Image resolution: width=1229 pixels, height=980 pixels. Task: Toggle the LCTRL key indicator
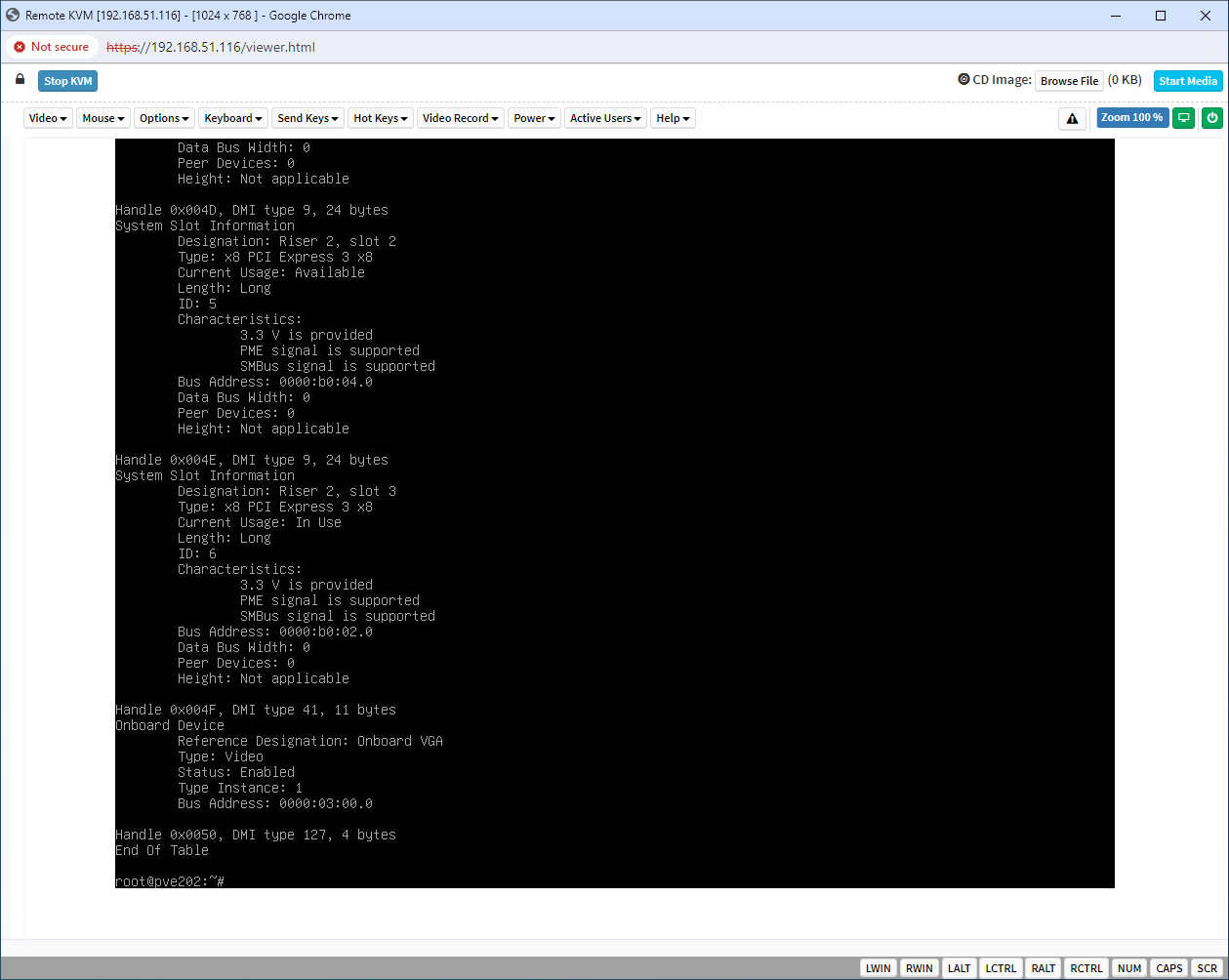[1001, 968]
